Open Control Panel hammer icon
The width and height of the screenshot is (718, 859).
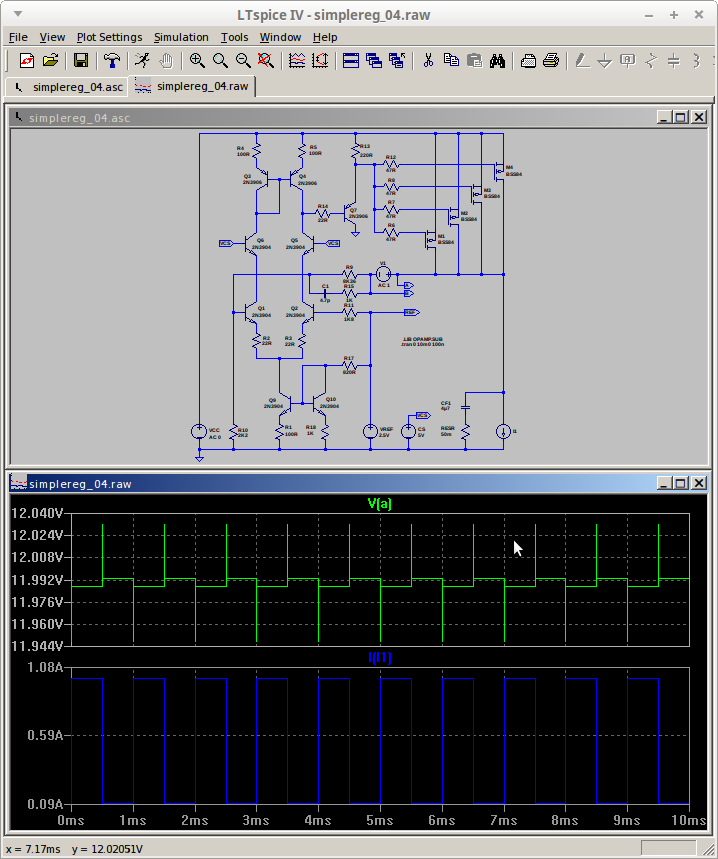pyautogui.click(x=112, y=60)
